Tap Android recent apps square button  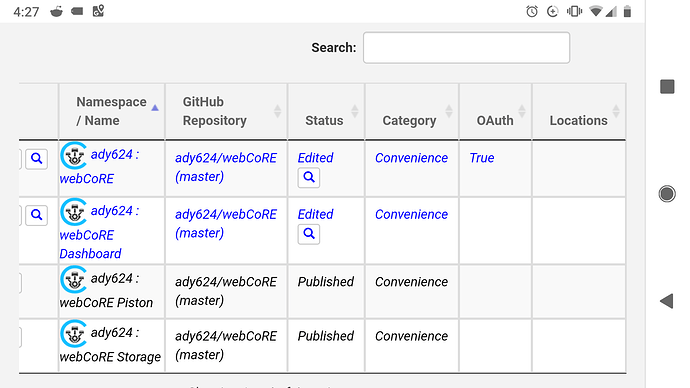pos(667,87)
